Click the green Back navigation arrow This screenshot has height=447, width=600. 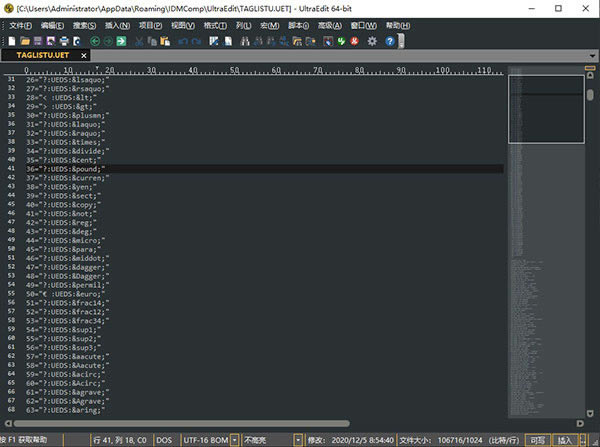(95, 41)
